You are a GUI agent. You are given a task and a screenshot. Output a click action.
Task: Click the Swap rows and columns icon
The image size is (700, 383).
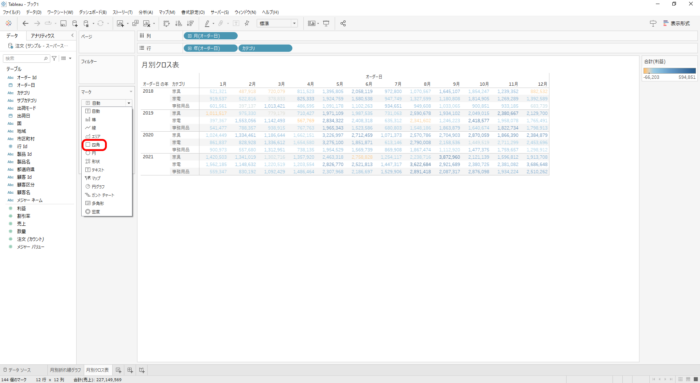(x=167, y=23)
